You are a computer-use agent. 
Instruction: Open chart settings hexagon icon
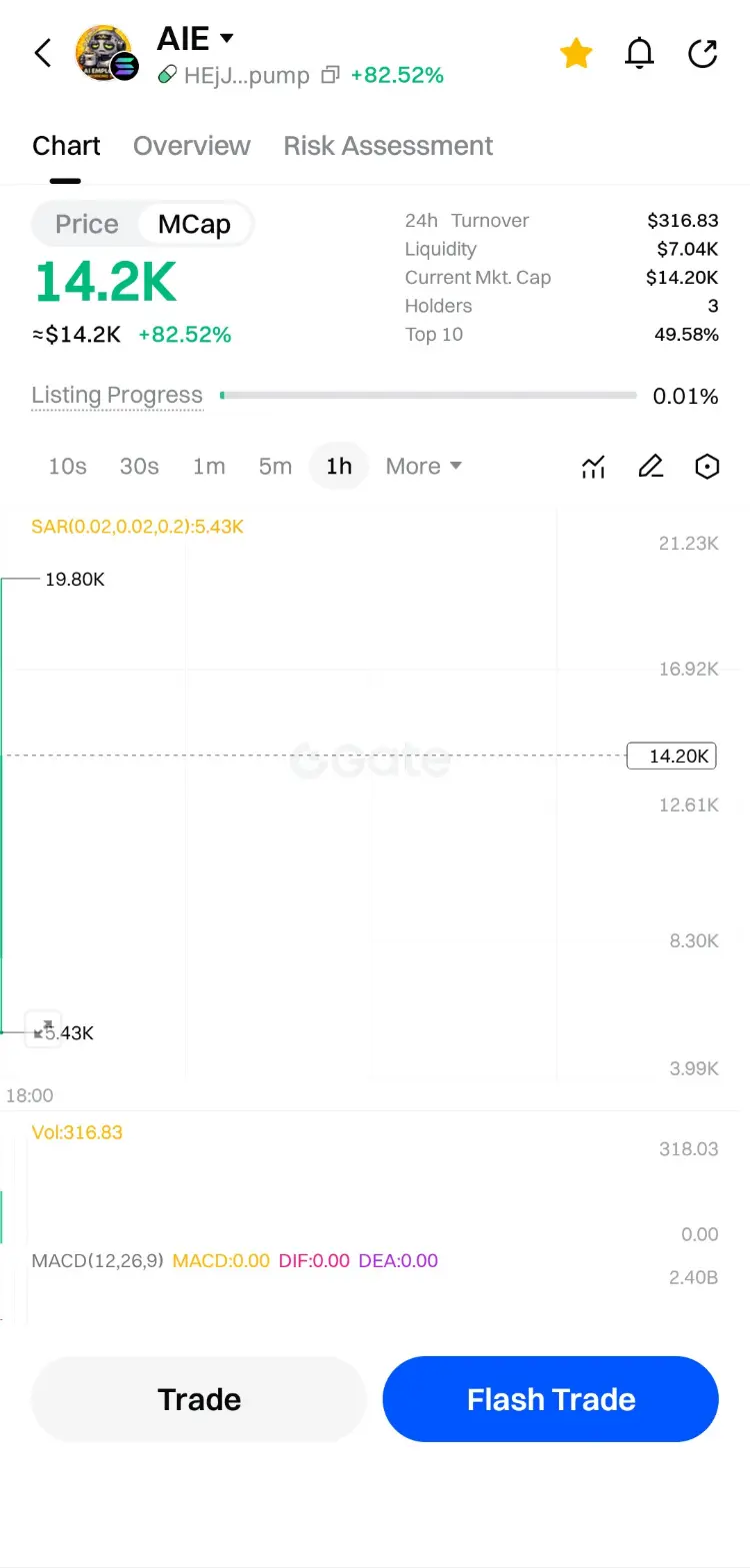[x=707, y=467]
